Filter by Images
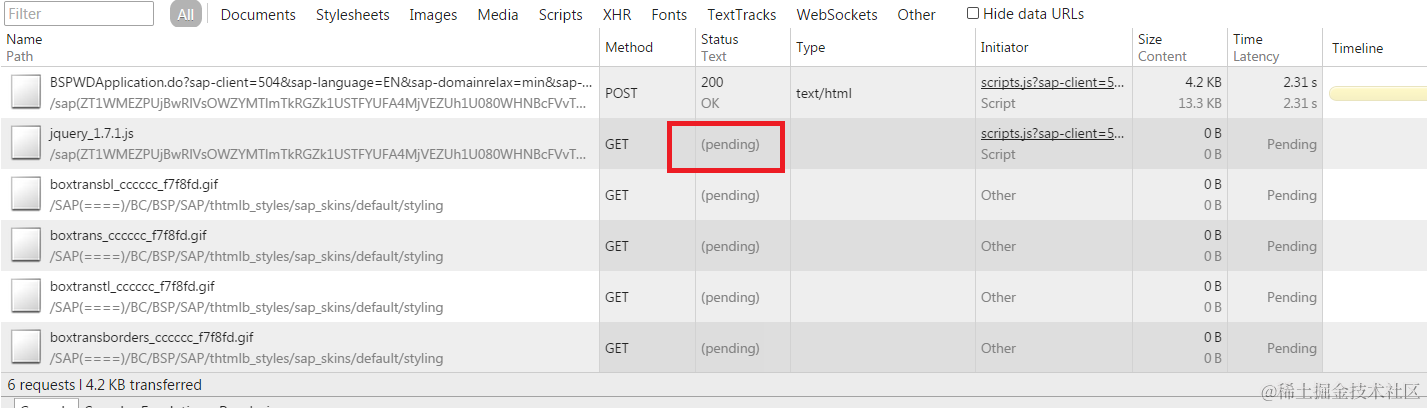 (x=433, y=15)
